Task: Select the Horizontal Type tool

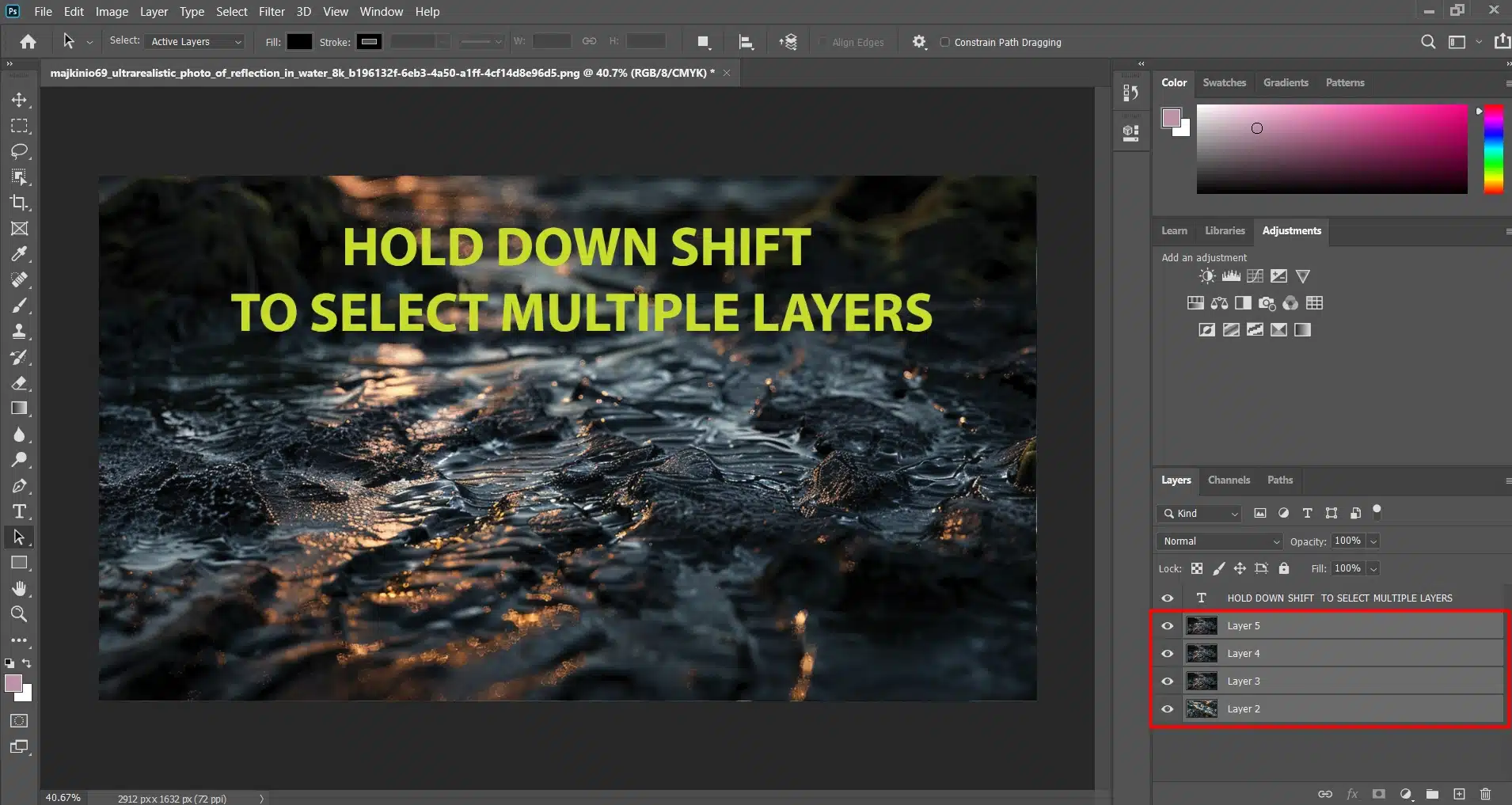Action: 19,511
